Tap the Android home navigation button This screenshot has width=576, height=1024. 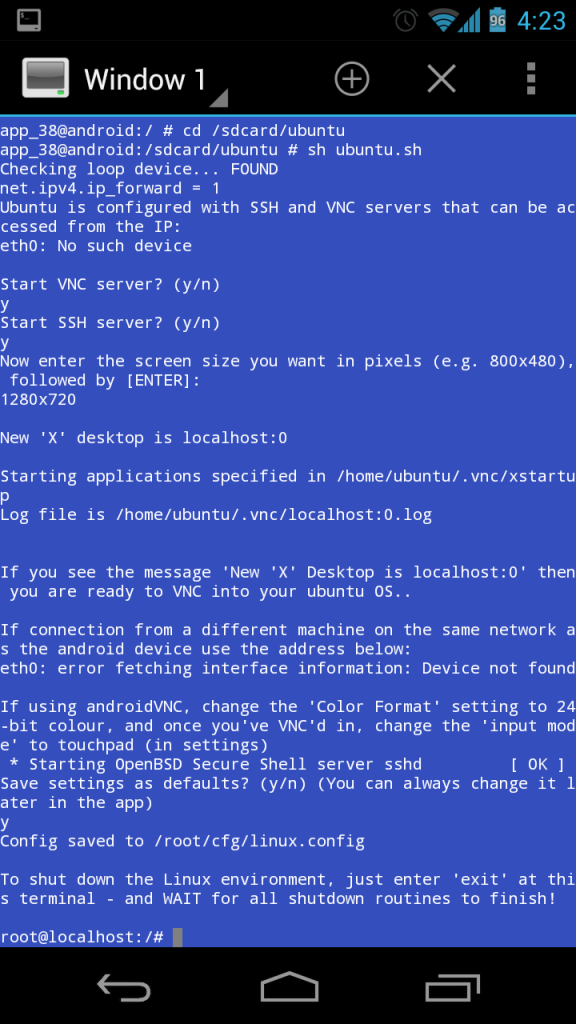tap(289, 986)
